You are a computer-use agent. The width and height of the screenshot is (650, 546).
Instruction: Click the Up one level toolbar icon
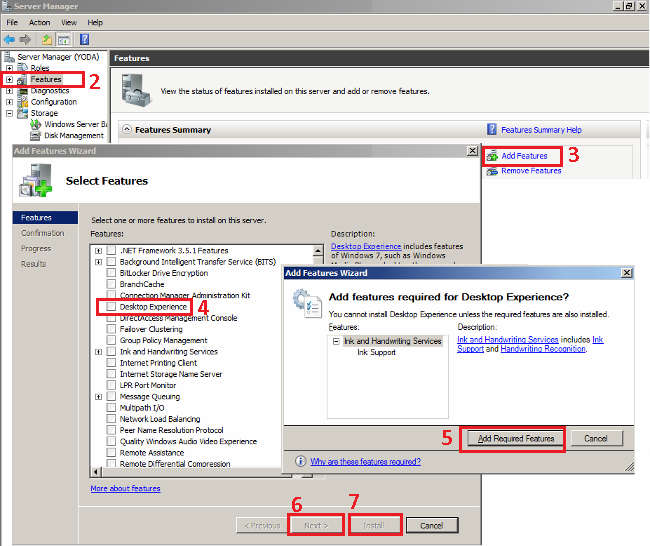[46, 40]
